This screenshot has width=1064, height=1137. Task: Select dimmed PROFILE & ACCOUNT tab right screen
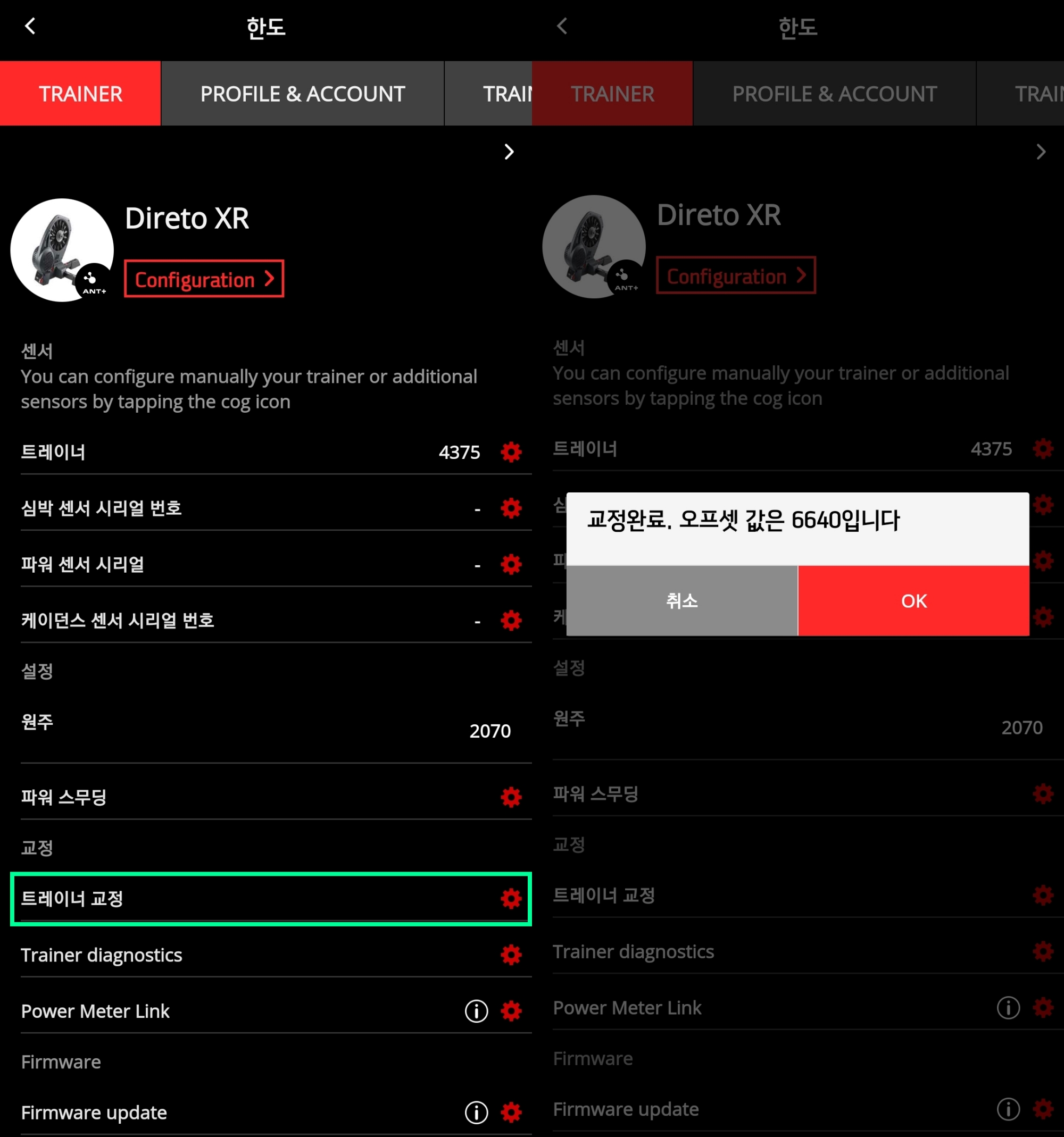point(835,93)
